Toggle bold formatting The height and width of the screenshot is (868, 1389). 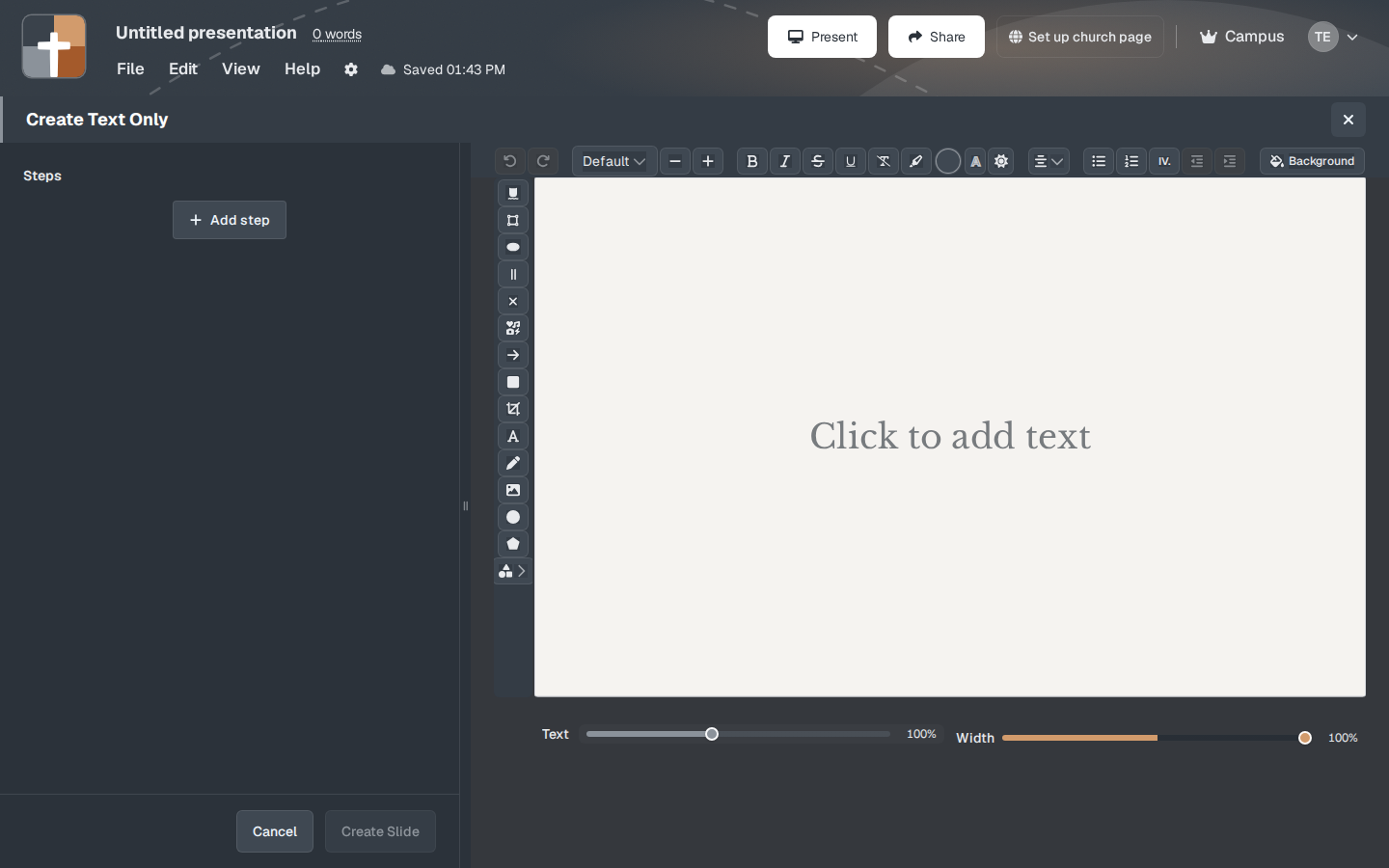click(x=752, y=161)
